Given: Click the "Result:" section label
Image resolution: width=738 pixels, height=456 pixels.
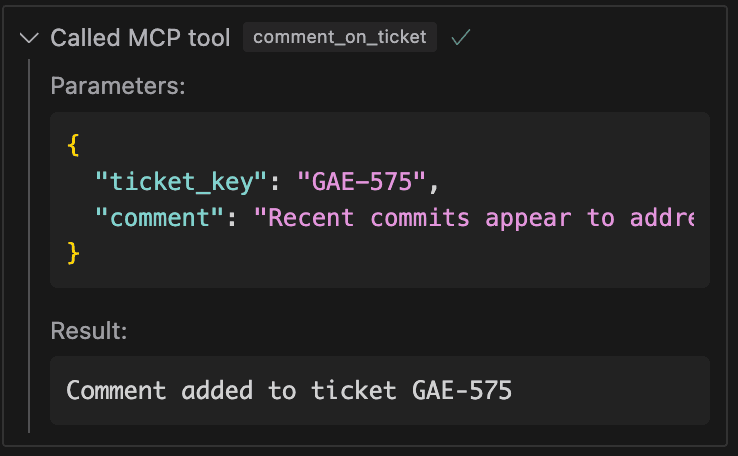Looking at the screenshot, I should tap(89, 330).
